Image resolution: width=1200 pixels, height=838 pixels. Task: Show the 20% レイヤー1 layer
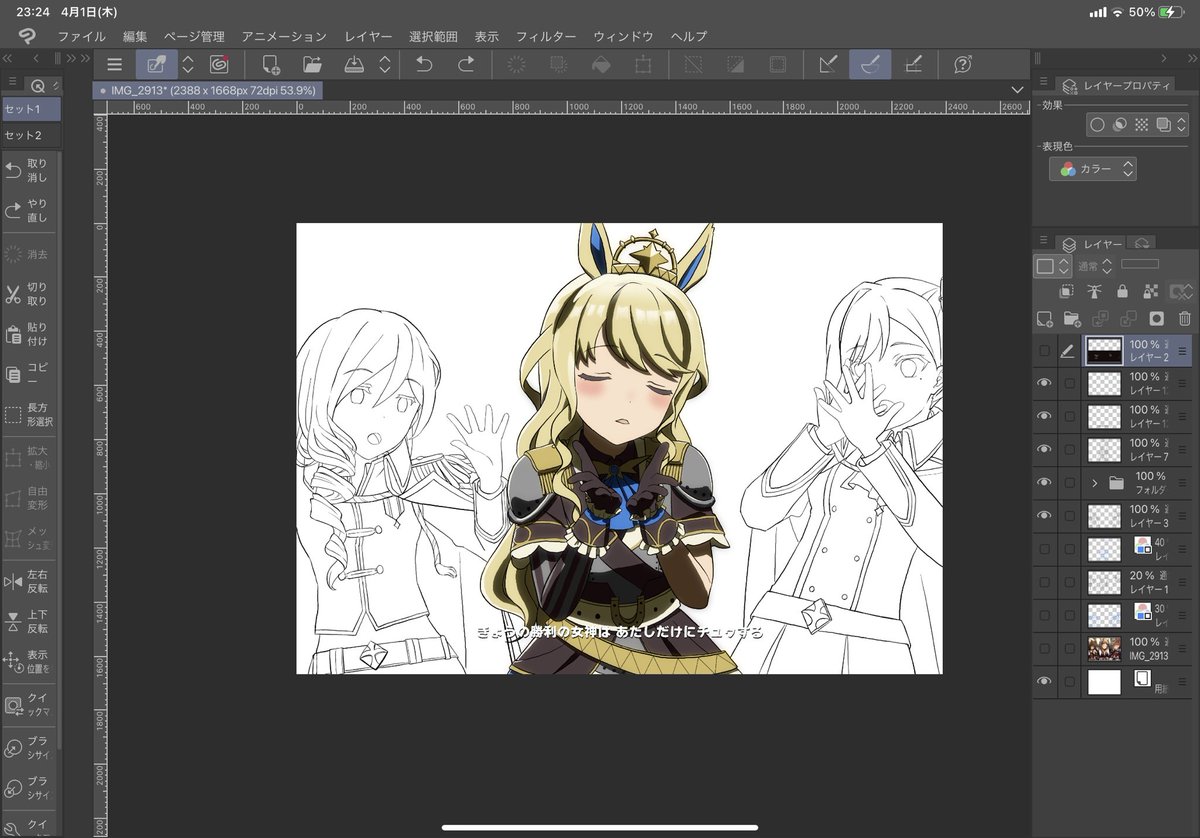(x=1045, y=582)
